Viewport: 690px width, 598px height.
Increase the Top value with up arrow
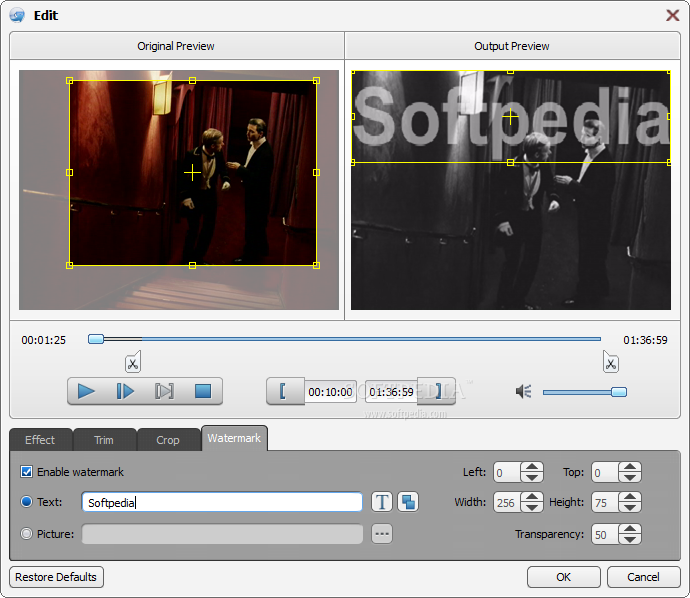[630, 467]
